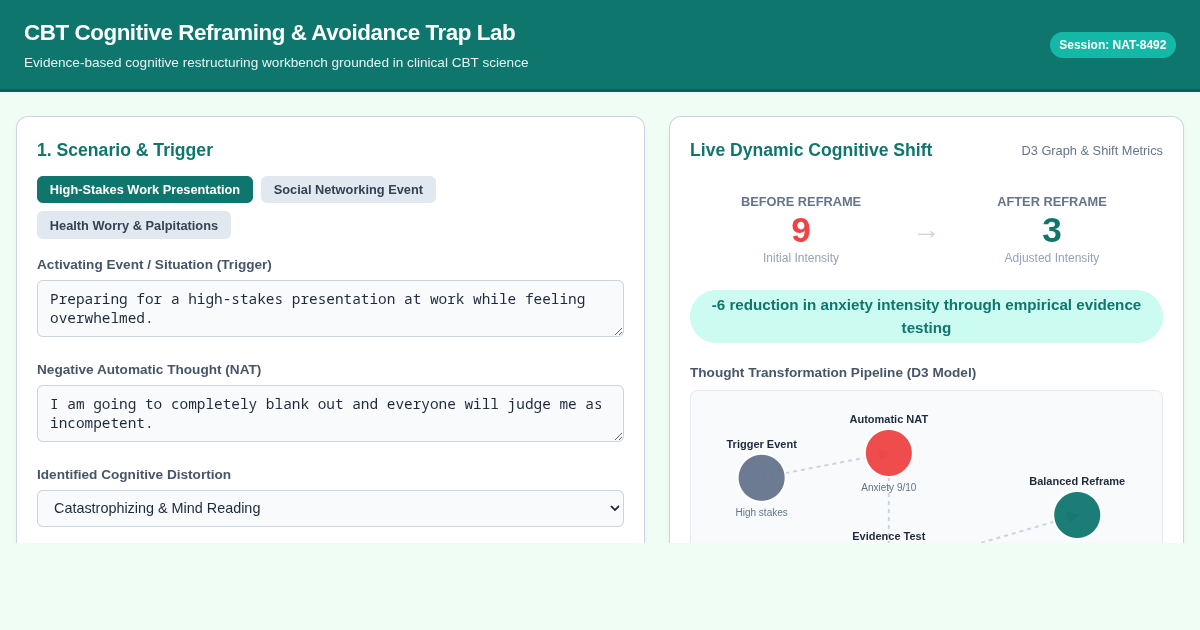Click the D3 Graph & Shift Metrics label
The image size is (1200, 630).
point(1092,150)
